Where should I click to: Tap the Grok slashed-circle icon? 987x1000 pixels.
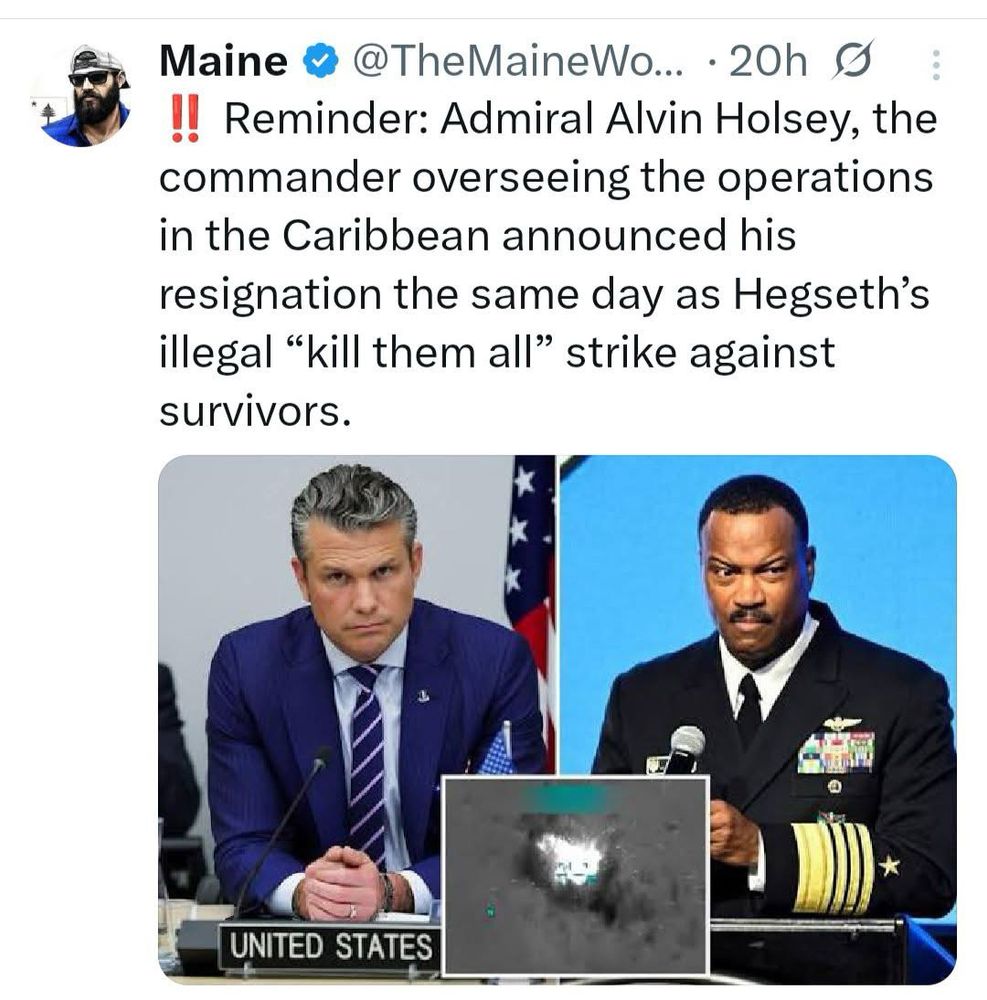pyautogui.click(x=852, y=61)
